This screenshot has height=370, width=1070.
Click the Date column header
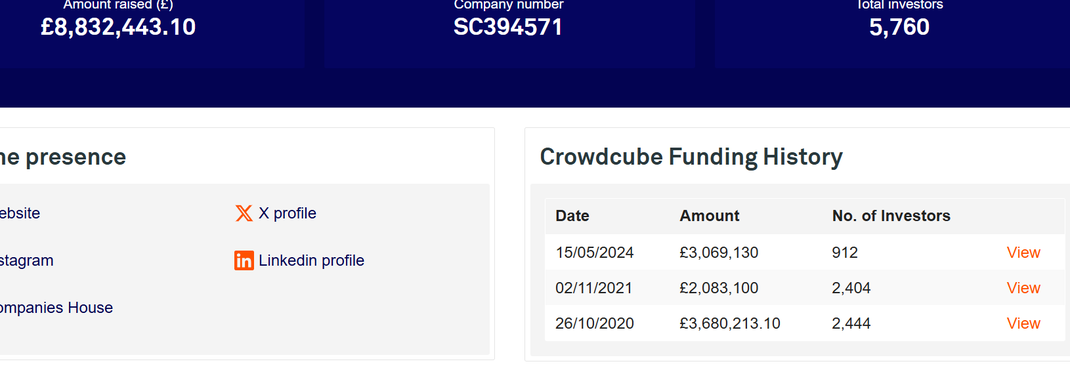pos(572,216)
